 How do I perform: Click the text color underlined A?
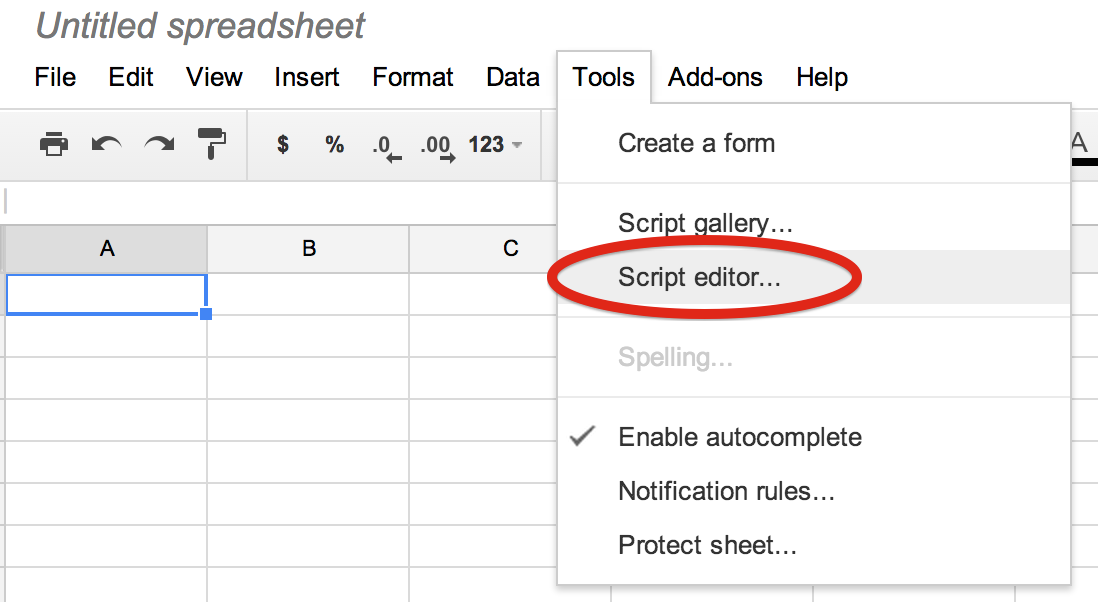pos(1079,145)
